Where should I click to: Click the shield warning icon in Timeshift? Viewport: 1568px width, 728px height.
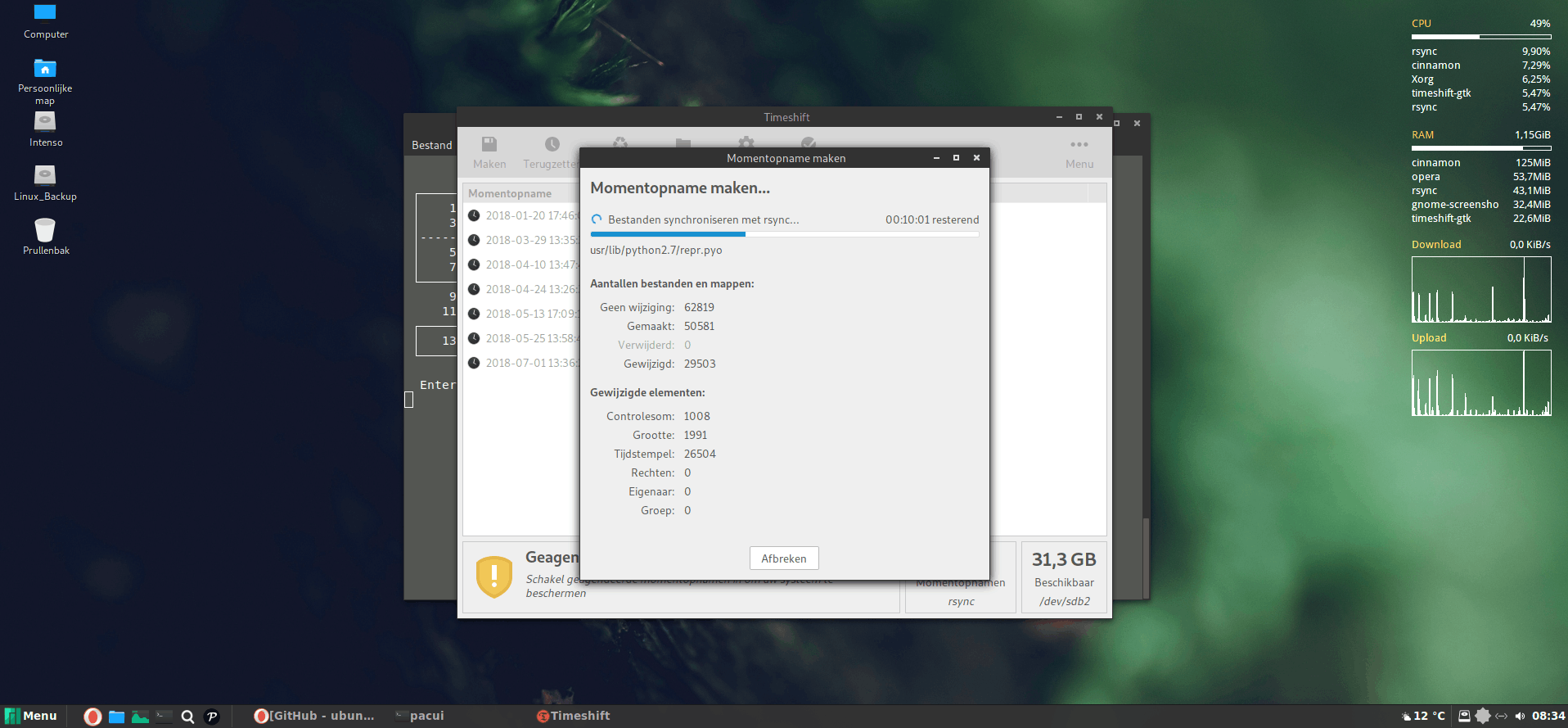click(494, 577)
